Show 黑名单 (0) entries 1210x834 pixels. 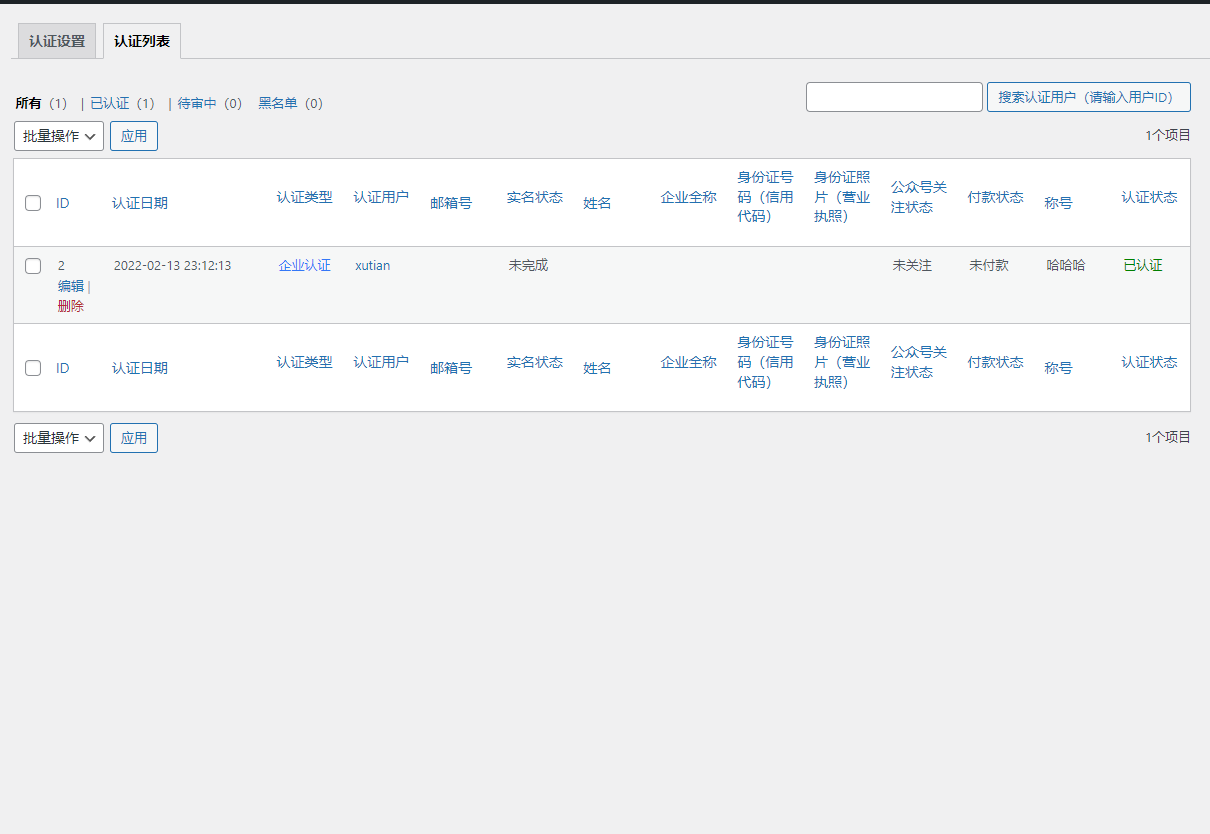[291, 103]
